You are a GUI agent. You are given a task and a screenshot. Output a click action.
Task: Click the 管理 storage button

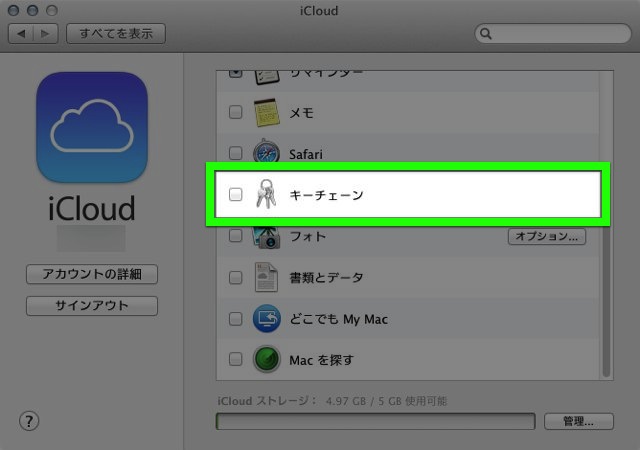pos(578,421)
